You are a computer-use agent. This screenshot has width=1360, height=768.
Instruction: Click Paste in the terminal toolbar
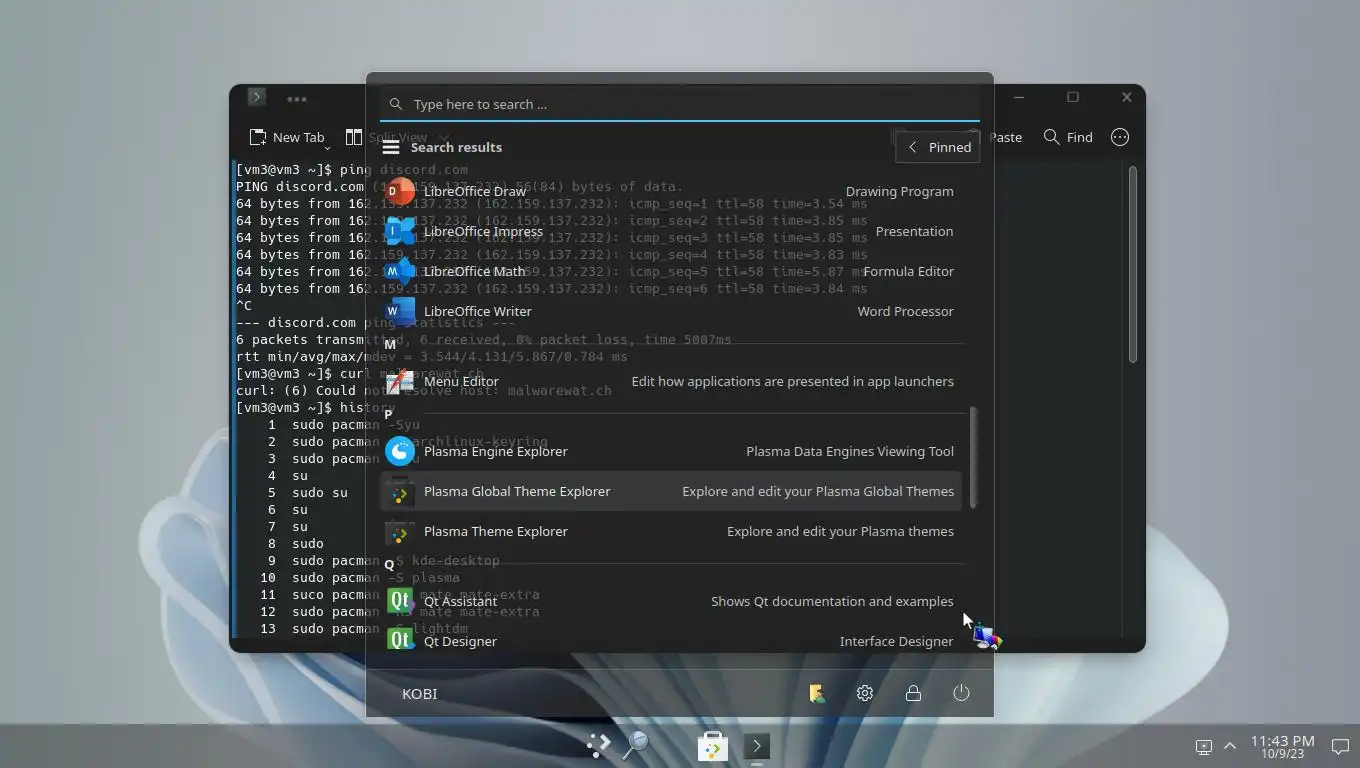pos(1004,137)
